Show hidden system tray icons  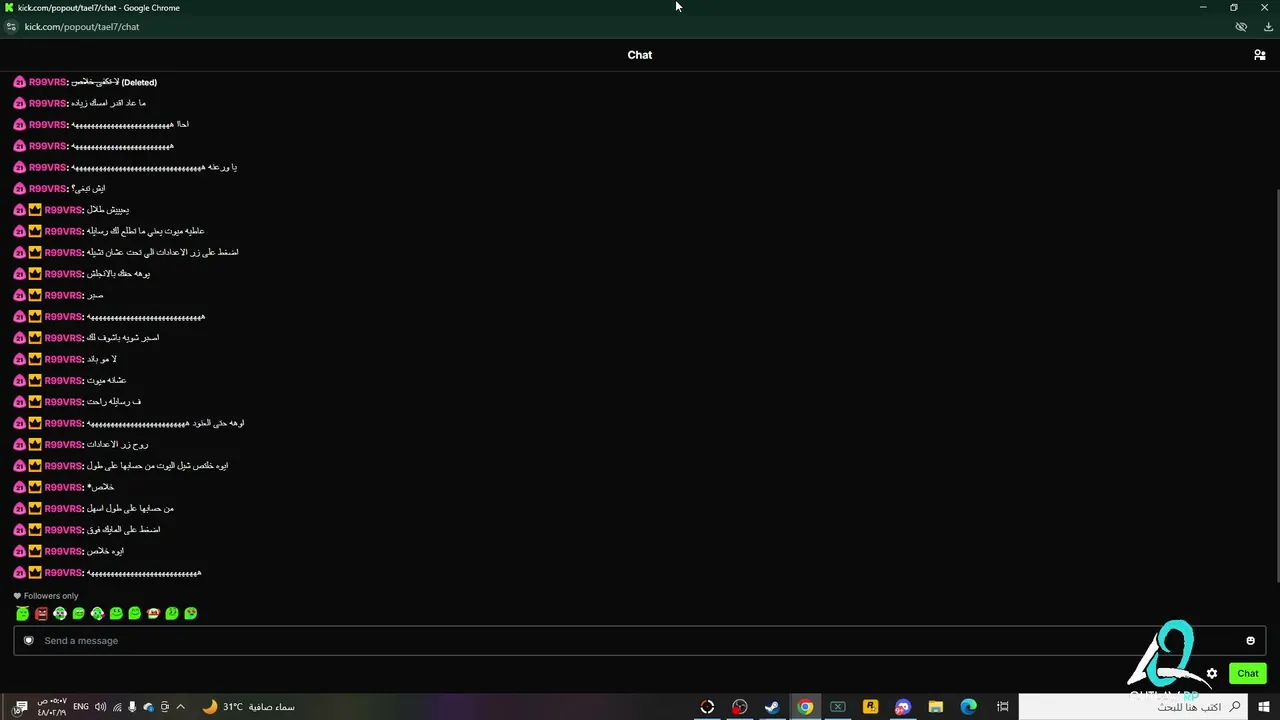181,707
